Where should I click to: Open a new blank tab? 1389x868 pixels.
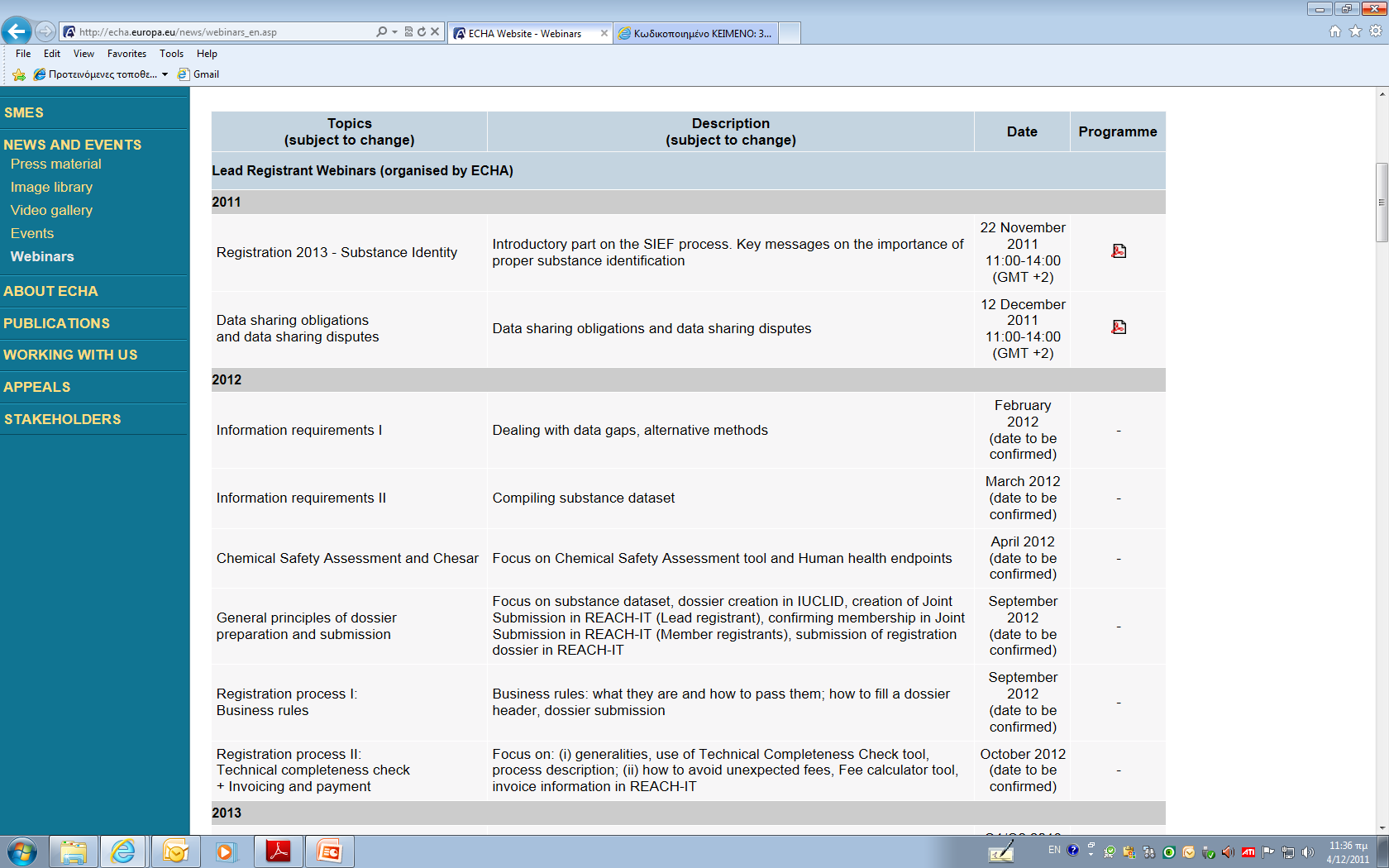(790, 33)
